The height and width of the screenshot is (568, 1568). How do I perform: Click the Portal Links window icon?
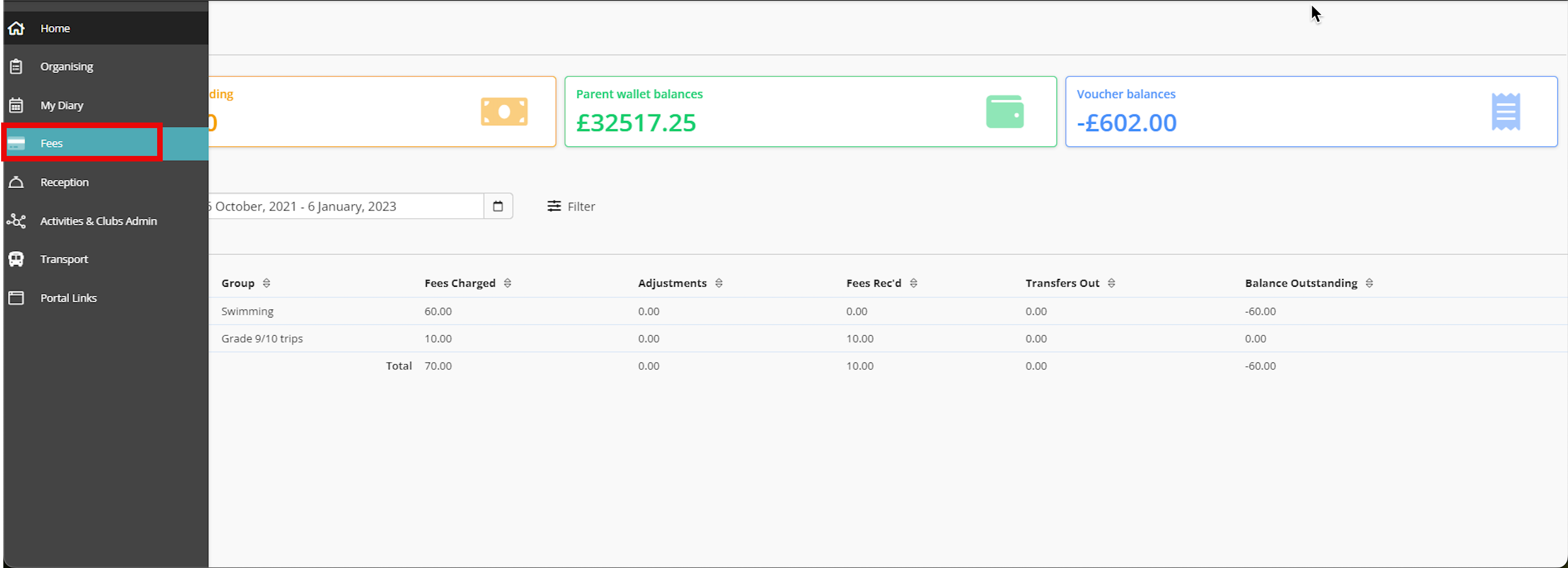pyautogui.click(x=16, y=298)
